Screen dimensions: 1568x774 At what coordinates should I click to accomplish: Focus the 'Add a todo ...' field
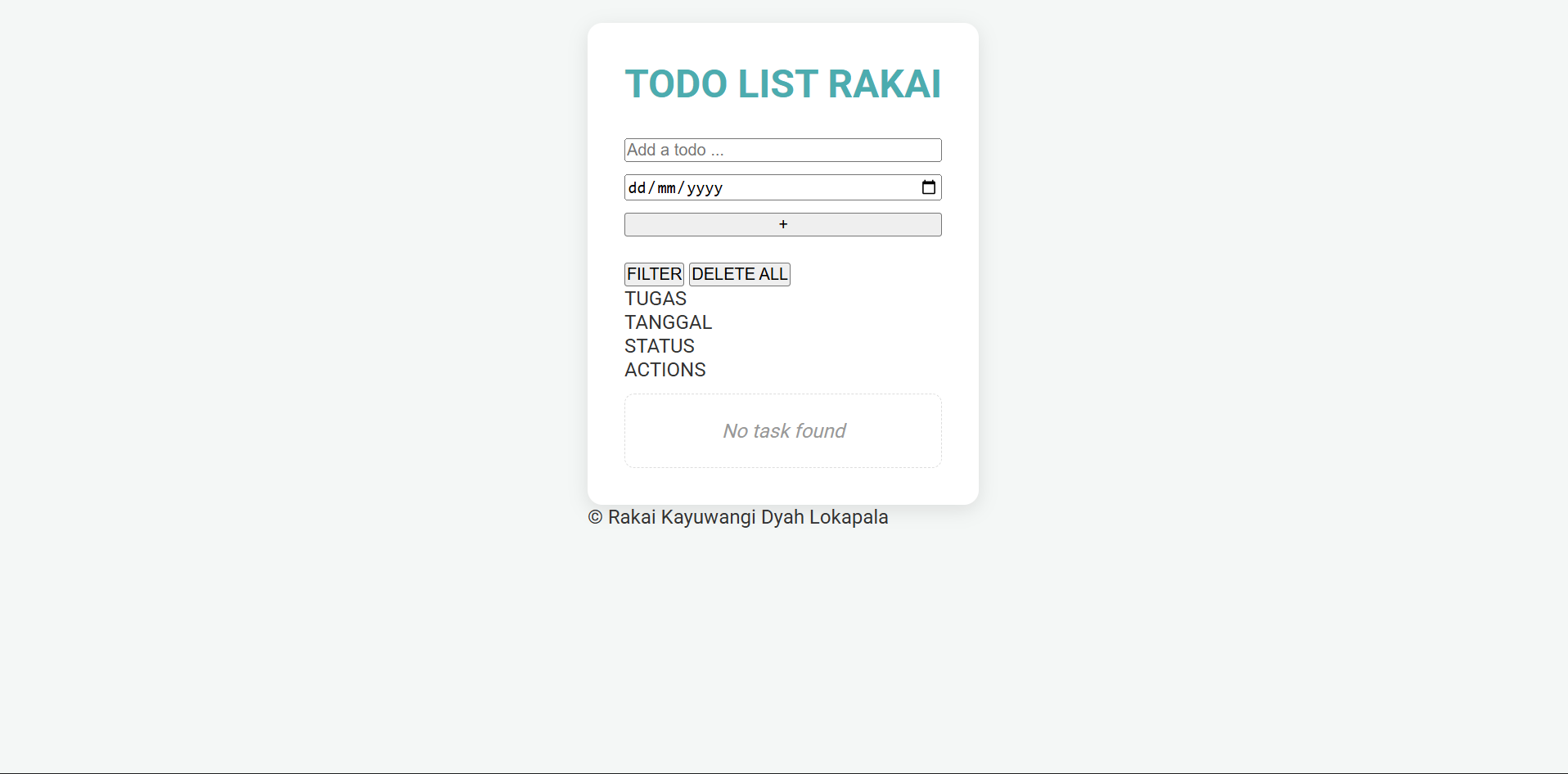(x=782, y=150)
